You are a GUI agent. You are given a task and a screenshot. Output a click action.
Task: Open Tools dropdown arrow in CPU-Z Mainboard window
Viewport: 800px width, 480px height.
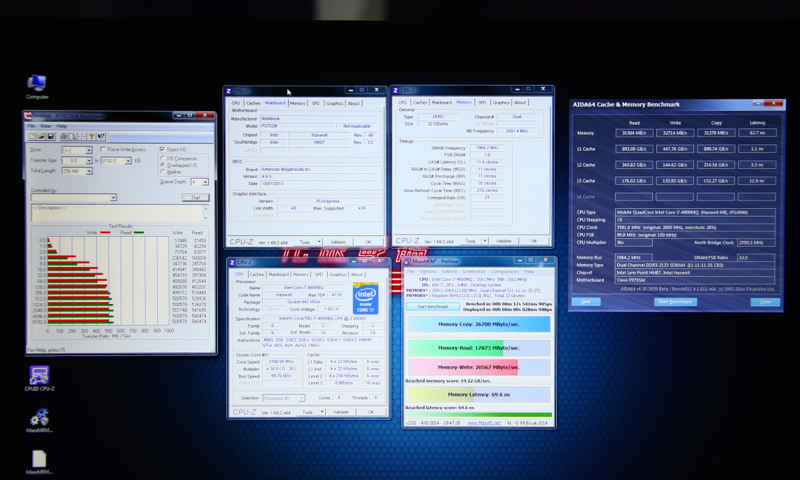(x=319, y=242)
